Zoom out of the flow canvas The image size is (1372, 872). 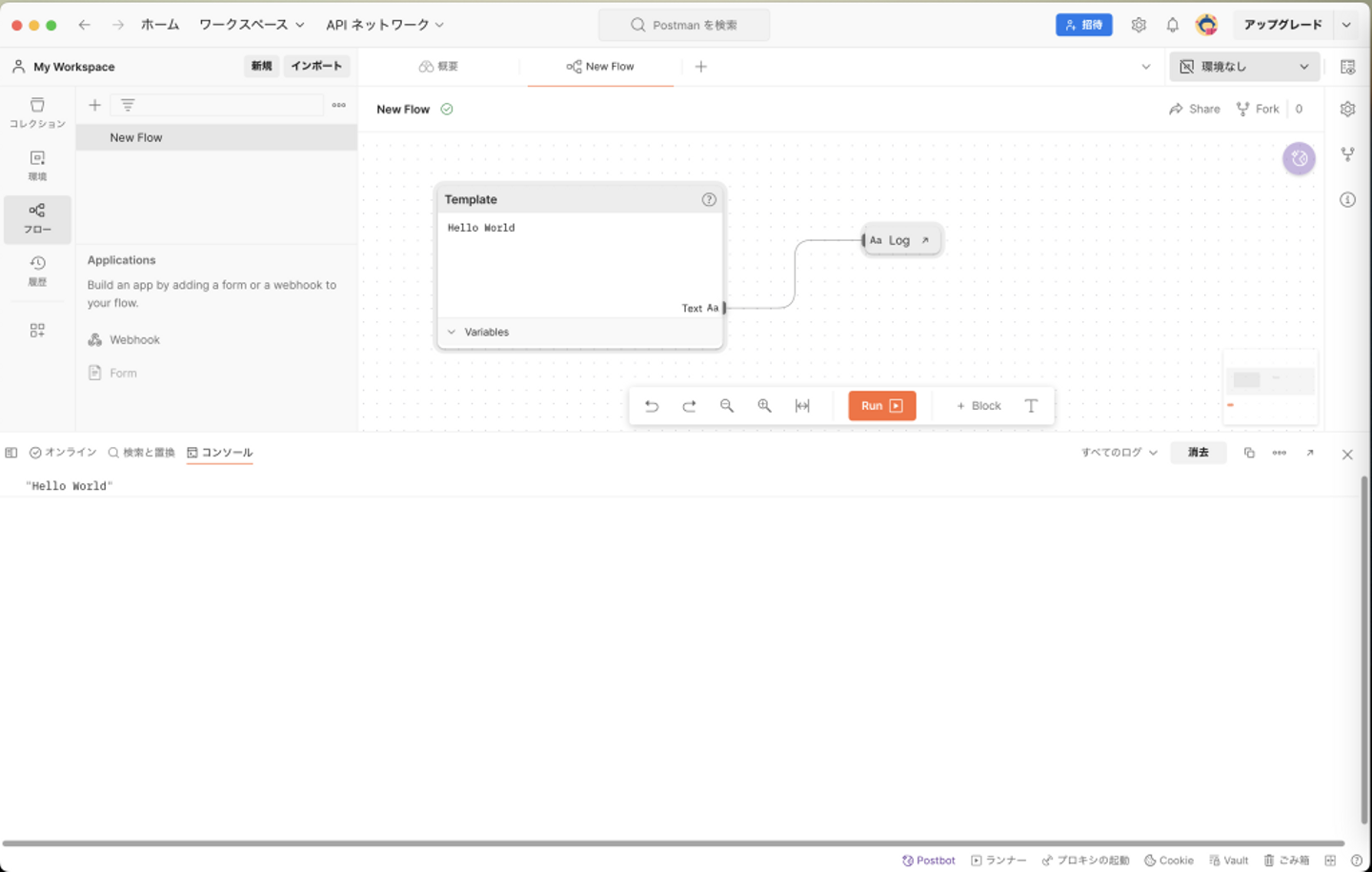(727, 406)
